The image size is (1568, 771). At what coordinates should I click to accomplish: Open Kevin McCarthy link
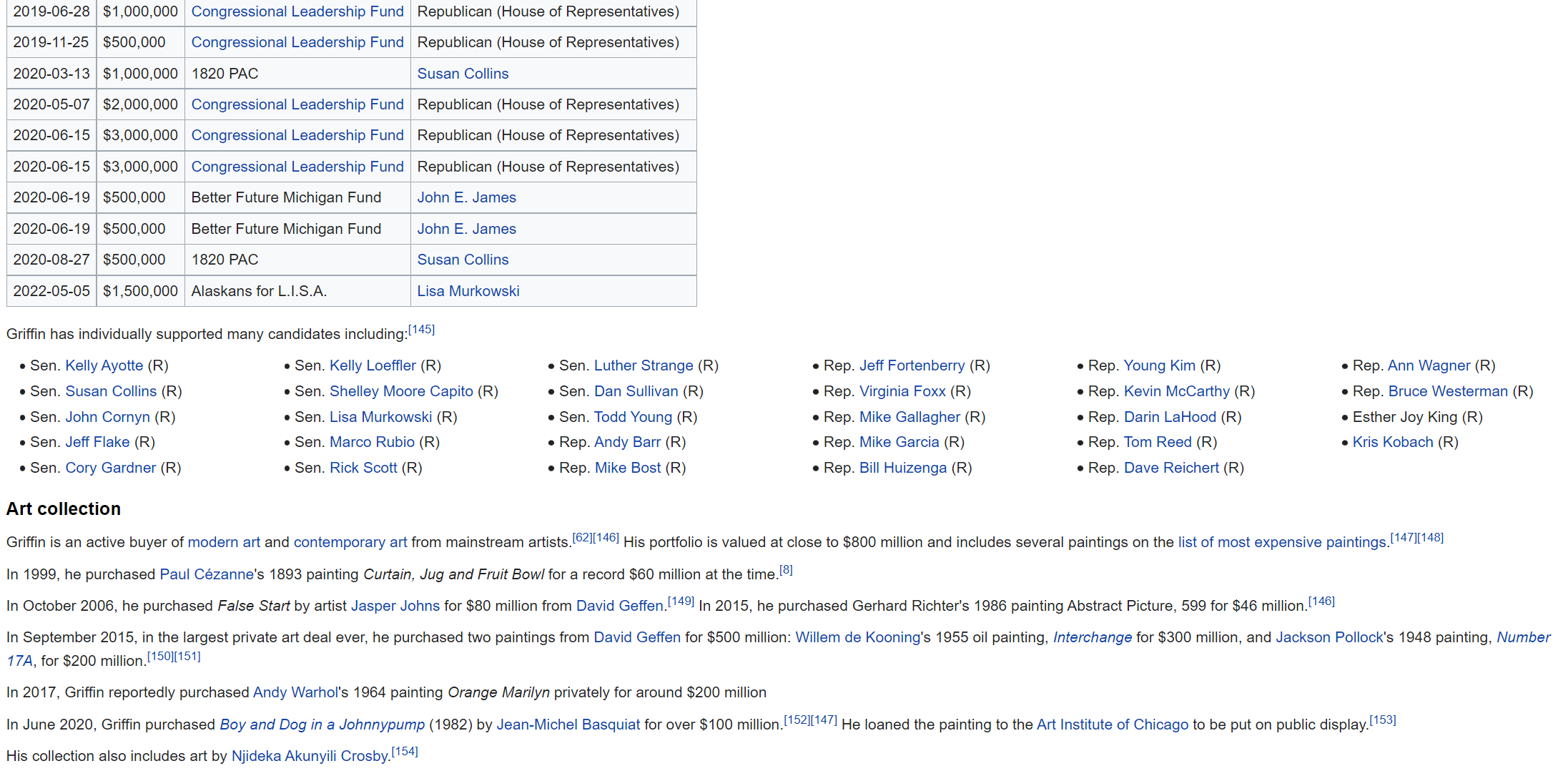pyautogui.click(x=1177, y=391)
